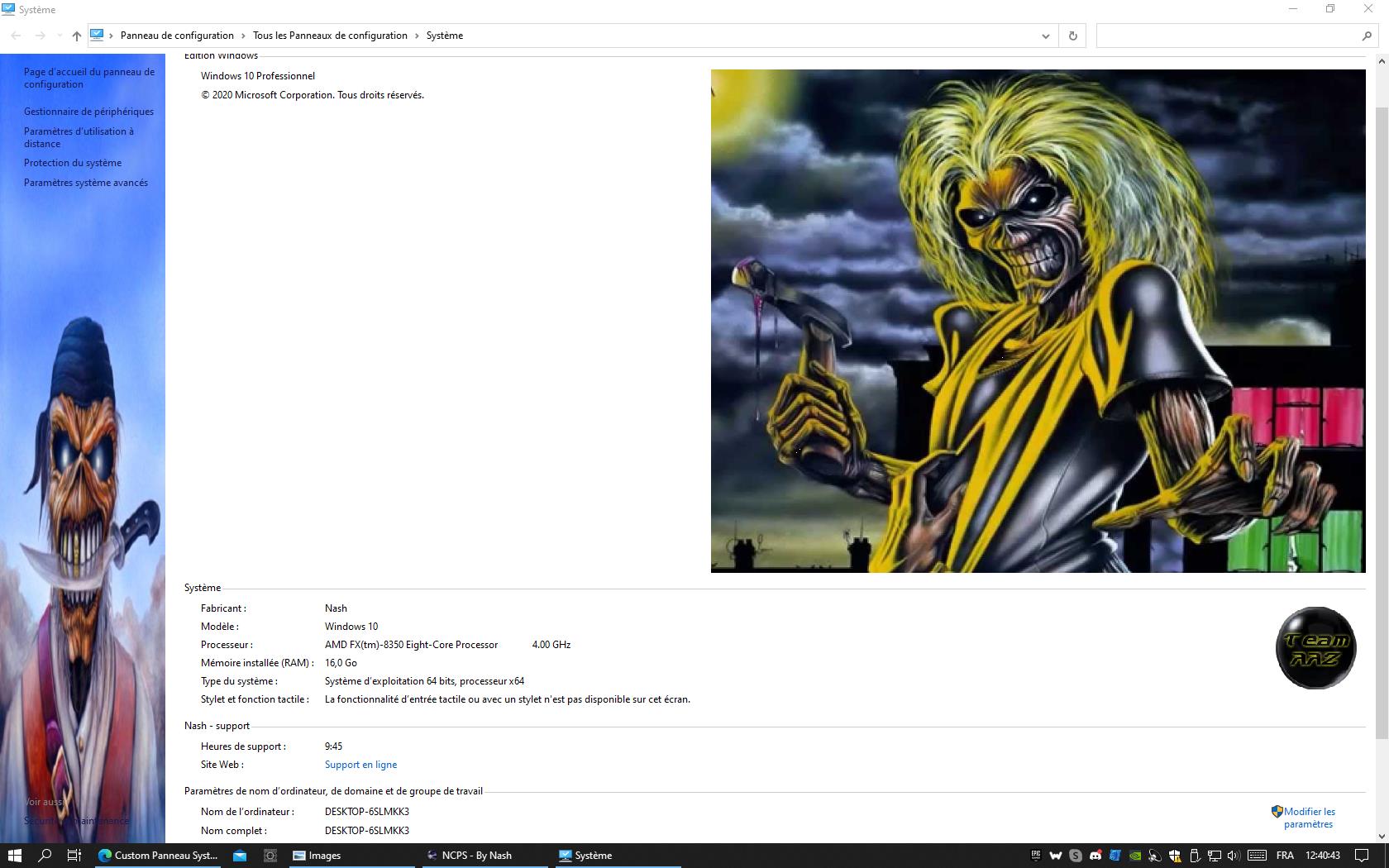The height and width of the screenshot is (868, 1389).
Task: Open Page d'accueil du panneau de configuration
Action: tap(89, 78)
